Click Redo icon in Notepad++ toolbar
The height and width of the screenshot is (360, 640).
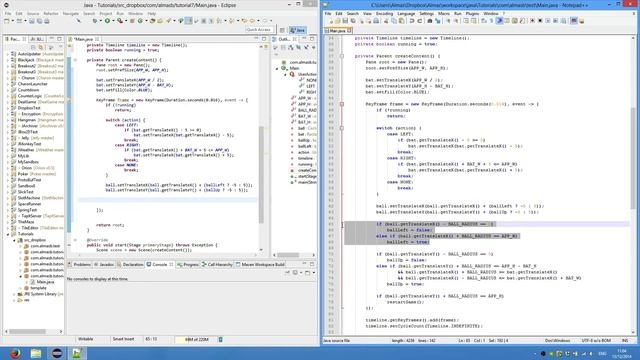click(x=420, y=21)
